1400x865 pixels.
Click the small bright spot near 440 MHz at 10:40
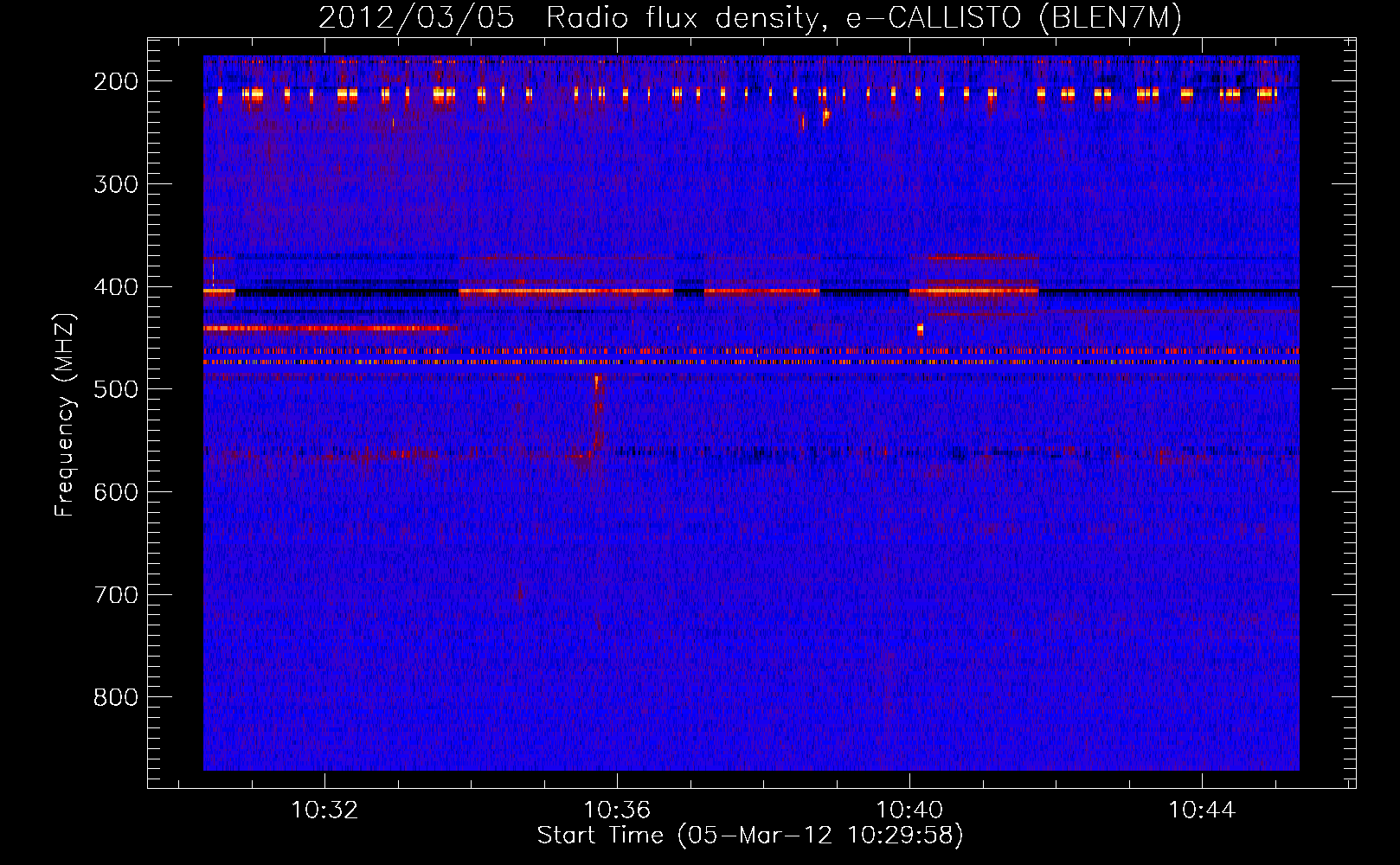[x=920, y=329]
